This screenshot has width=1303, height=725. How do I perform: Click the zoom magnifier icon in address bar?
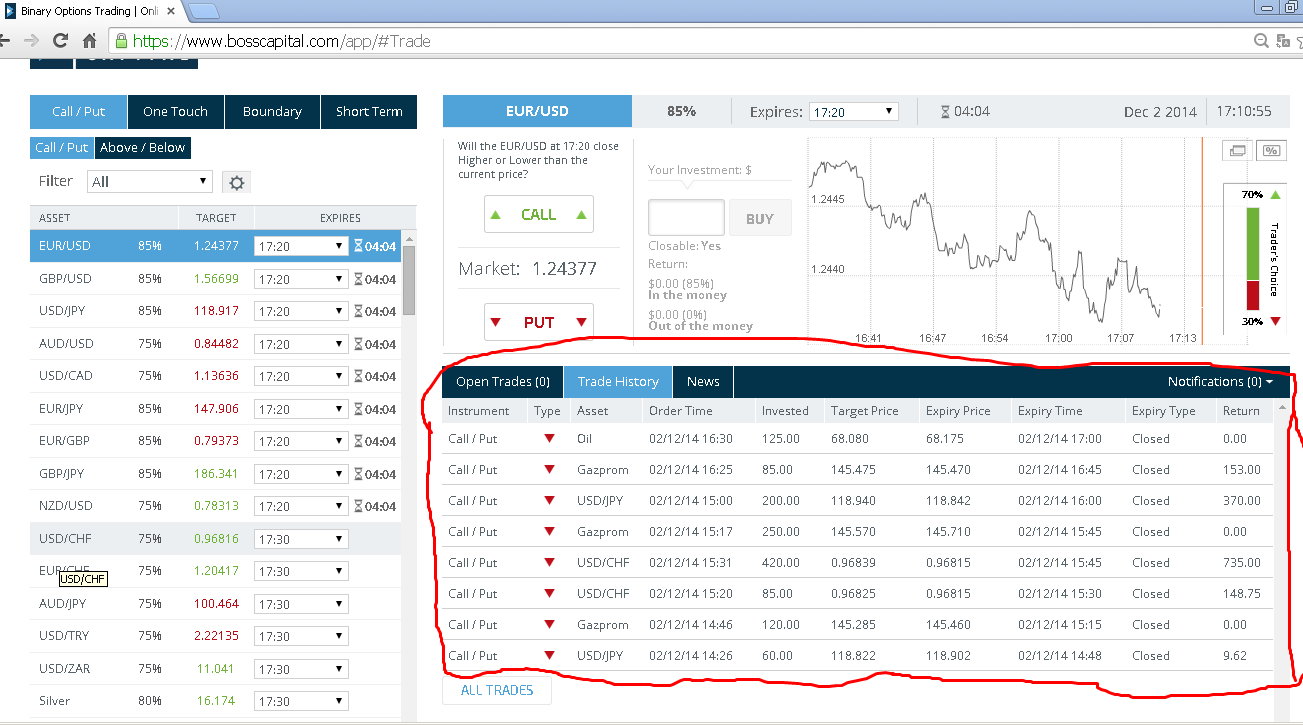[x=1262, y=41]
